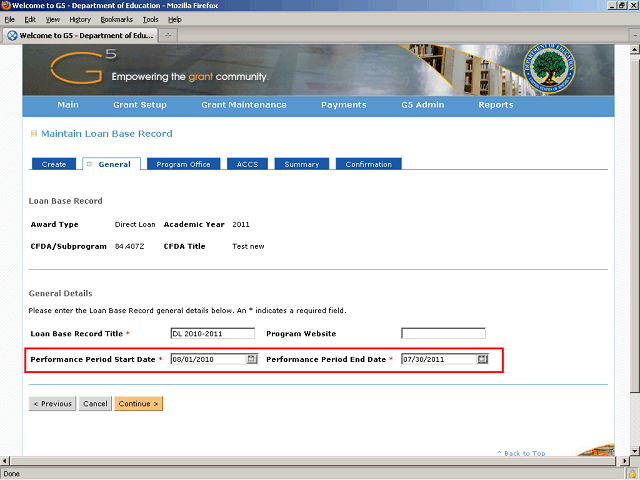The width and height of the screenshot is (640, 480).
Task: Open the History menu
Action: coord(80,20)
